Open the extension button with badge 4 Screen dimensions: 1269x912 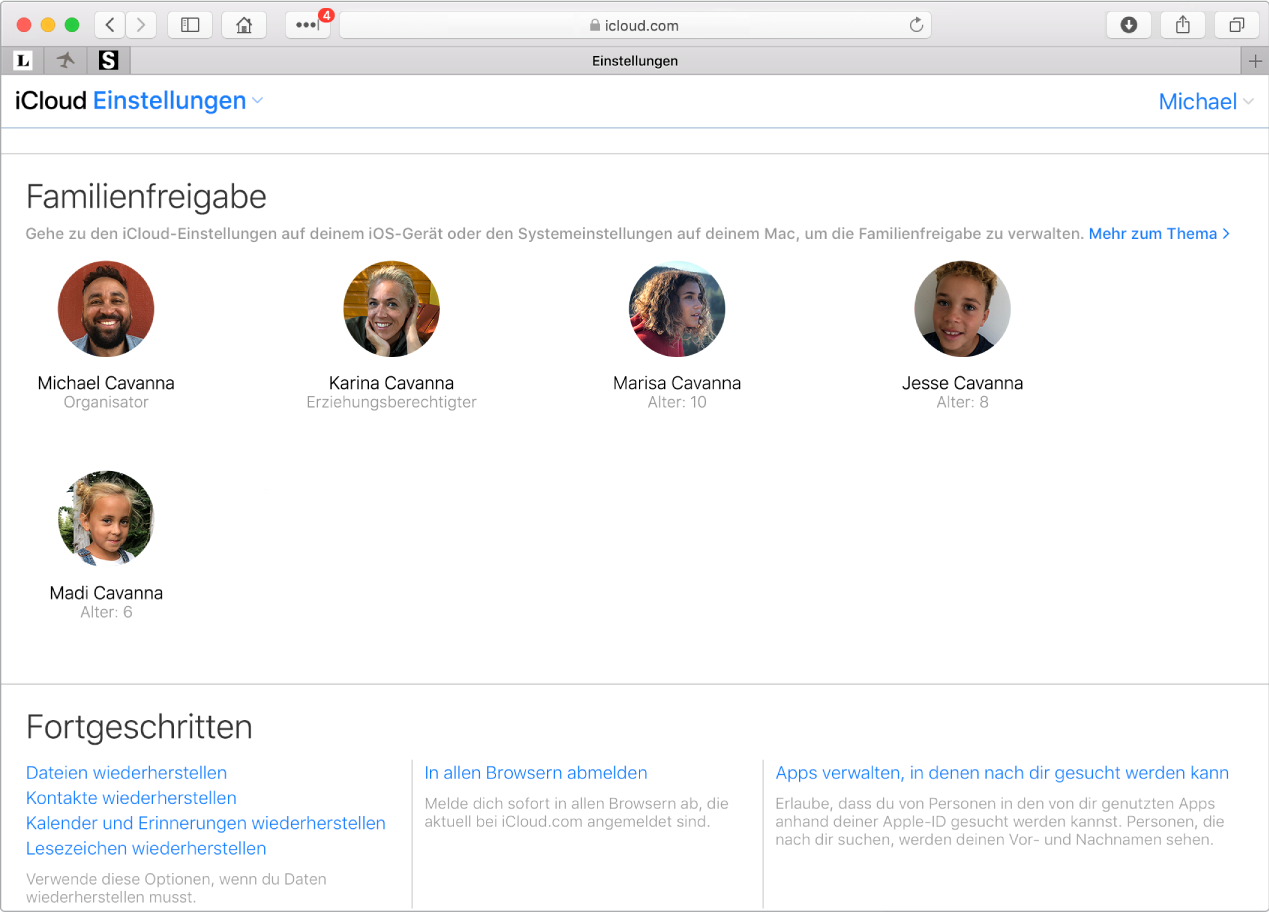click(308, 25)
